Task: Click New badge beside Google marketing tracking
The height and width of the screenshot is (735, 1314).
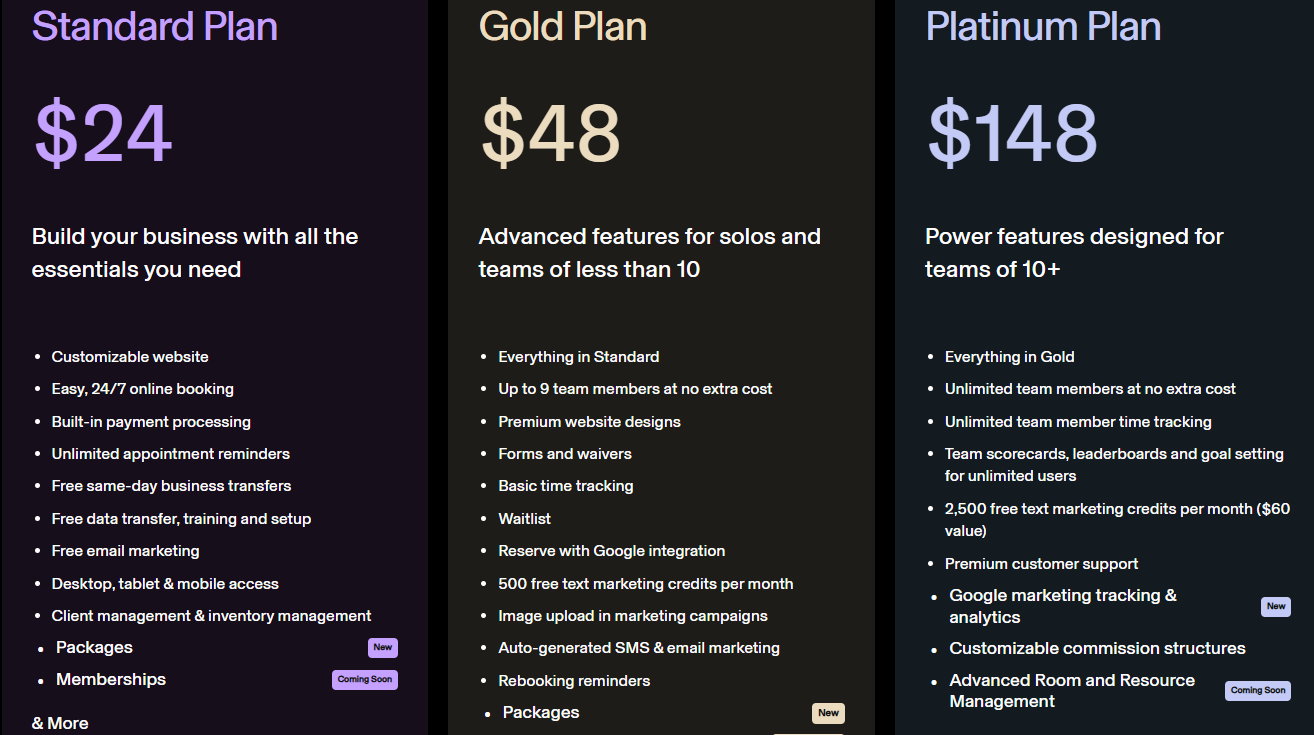Action: pos(1275,606)
